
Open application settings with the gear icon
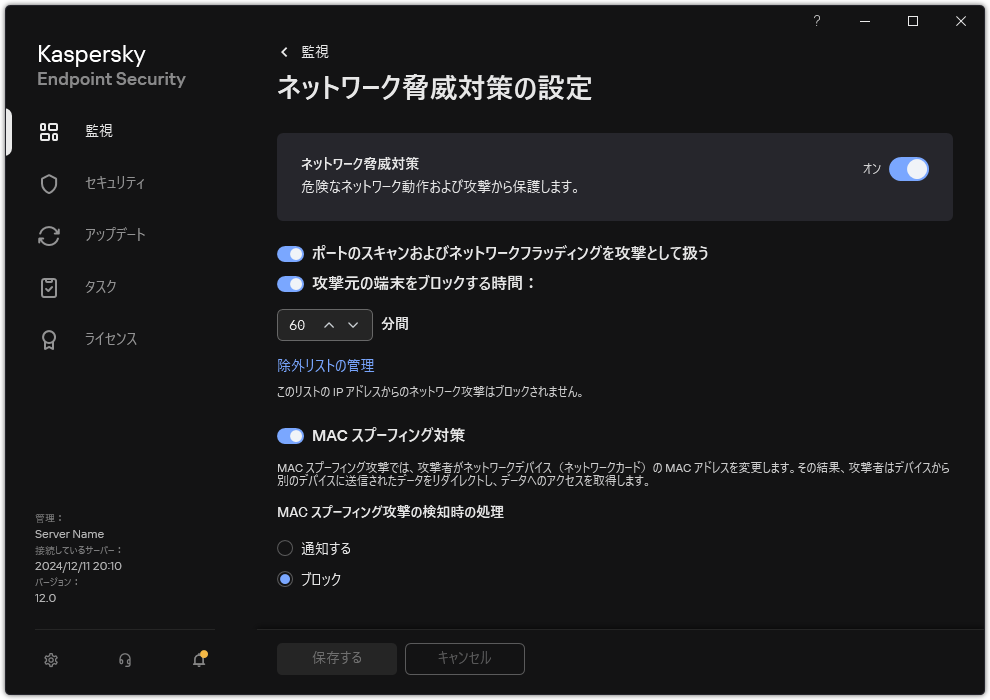pyautogui.click(x=50, y=660)
